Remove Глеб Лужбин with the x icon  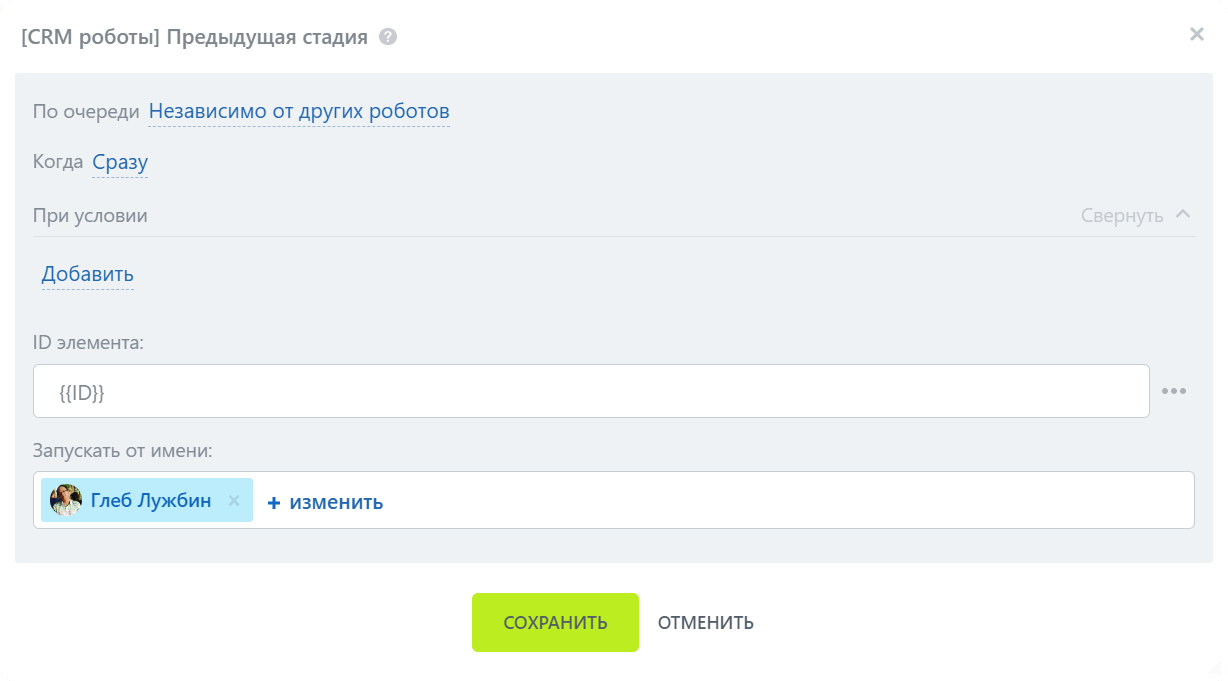[x=234, y=500]
